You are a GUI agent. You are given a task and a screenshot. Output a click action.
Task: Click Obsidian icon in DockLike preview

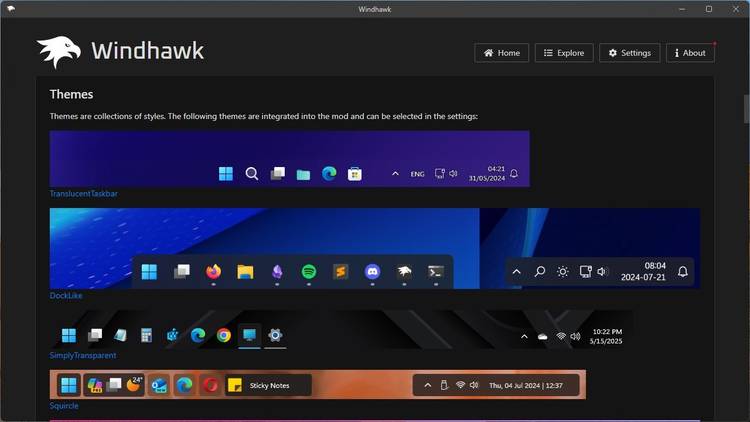coord(277,272)
